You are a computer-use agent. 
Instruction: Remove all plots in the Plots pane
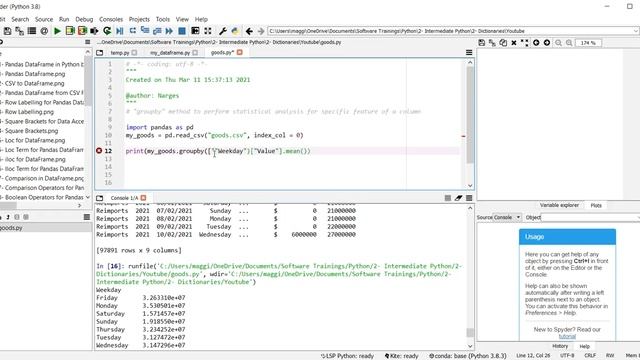pyautogui.click(x=524, y=43)
